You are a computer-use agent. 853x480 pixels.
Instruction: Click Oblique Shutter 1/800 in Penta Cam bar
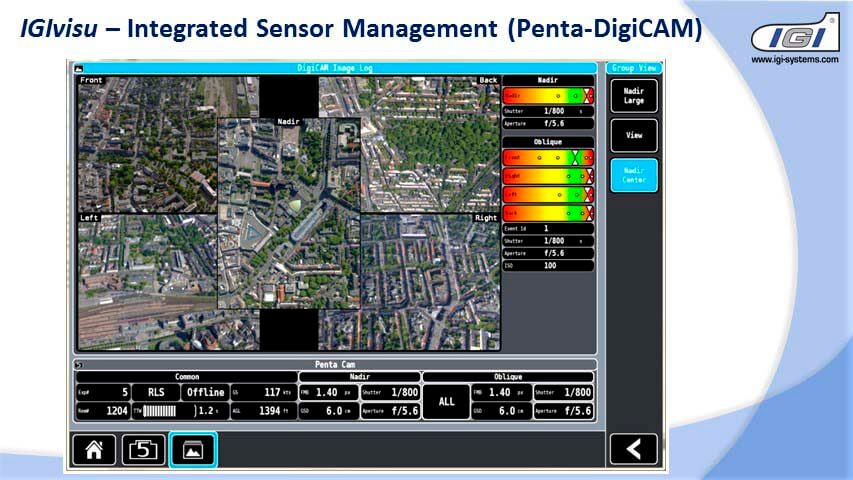pyautogui.click(x=563, y=392)
